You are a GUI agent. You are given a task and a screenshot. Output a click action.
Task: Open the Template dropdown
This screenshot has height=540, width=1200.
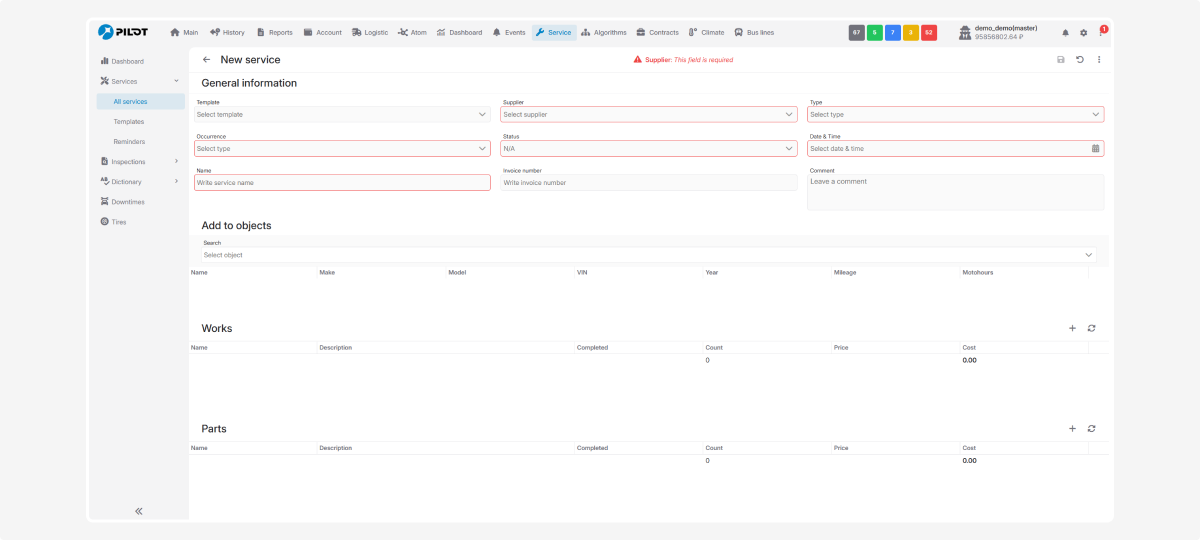(482, 114)
